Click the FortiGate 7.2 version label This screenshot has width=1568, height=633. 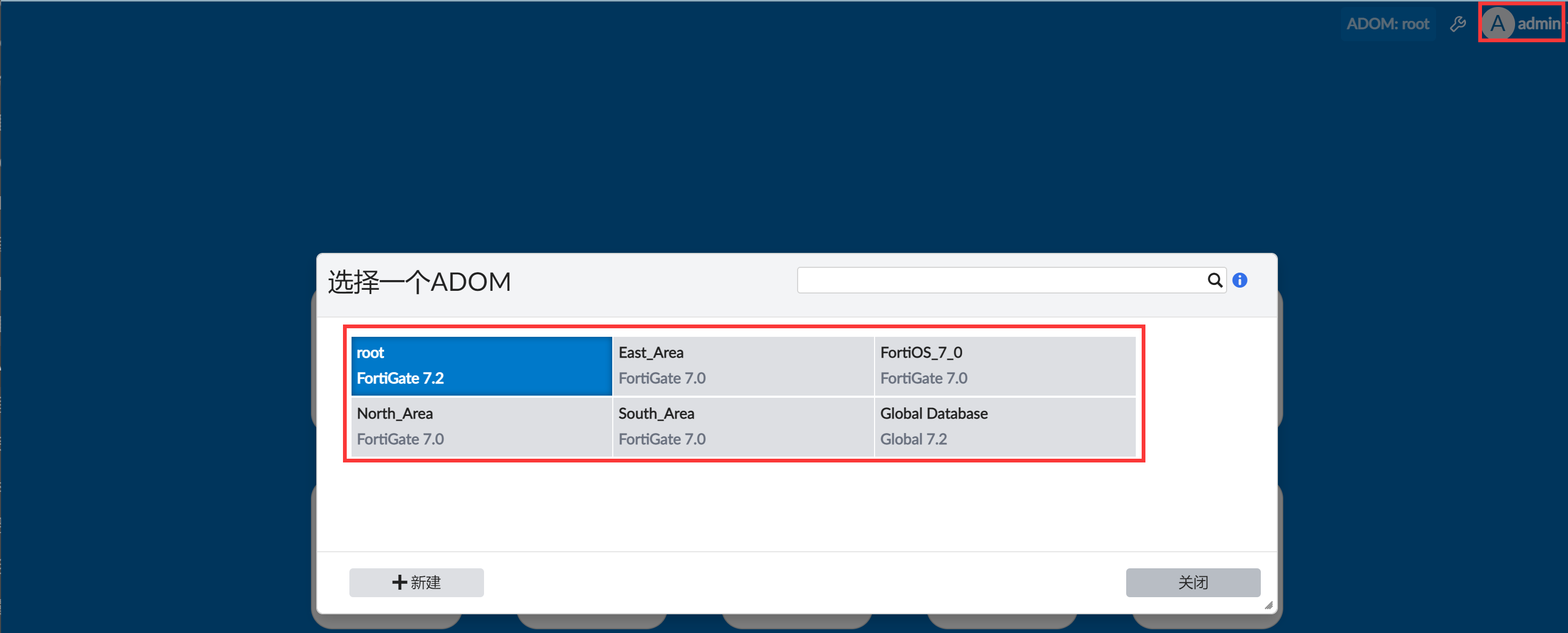tap(400, 379)
